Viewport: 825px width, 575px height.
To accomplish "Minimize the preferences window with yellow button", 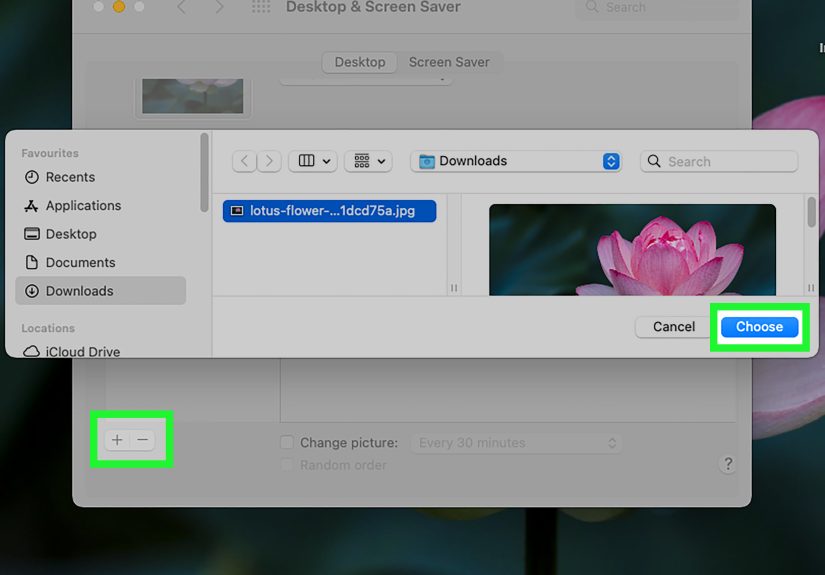I will (x=119, y=6).
